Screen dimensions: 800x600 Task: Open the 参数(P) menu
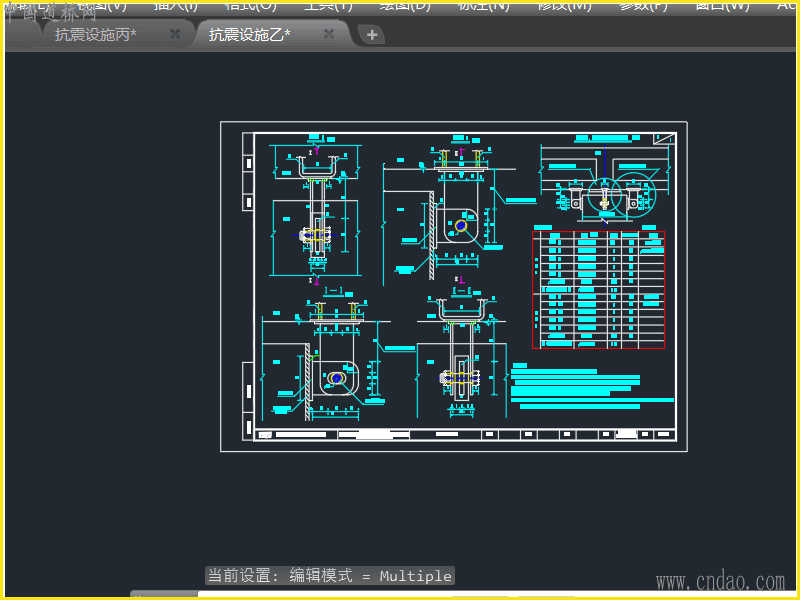643,5
